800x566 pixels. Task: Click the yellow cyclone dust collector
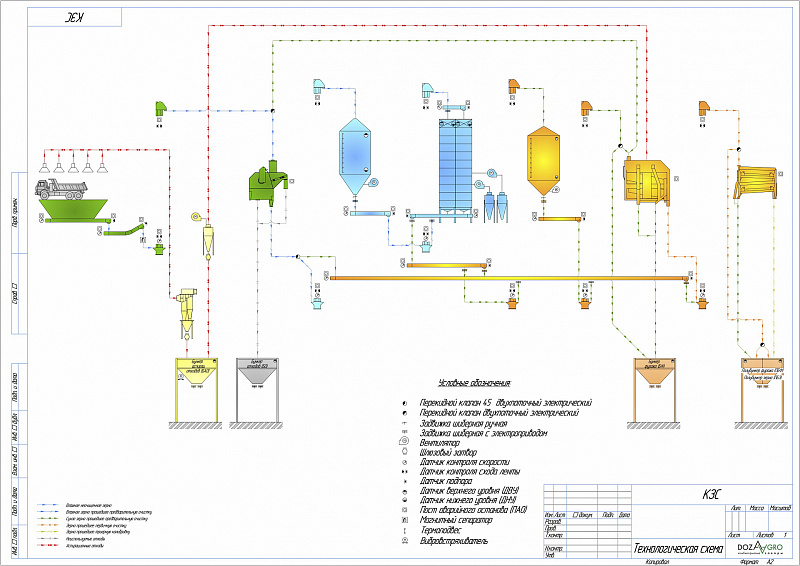(x=186, y=313)
